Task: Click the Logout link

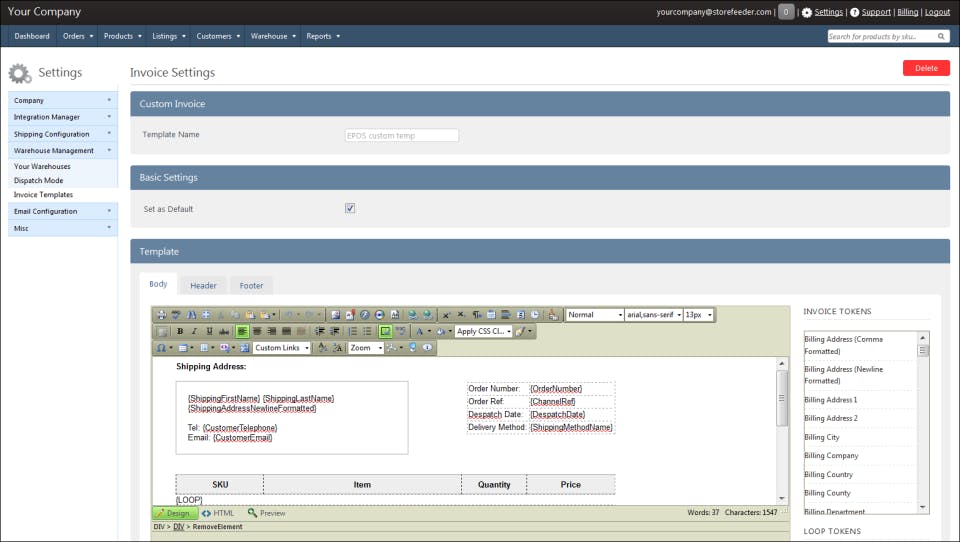Action: point(937,12)
